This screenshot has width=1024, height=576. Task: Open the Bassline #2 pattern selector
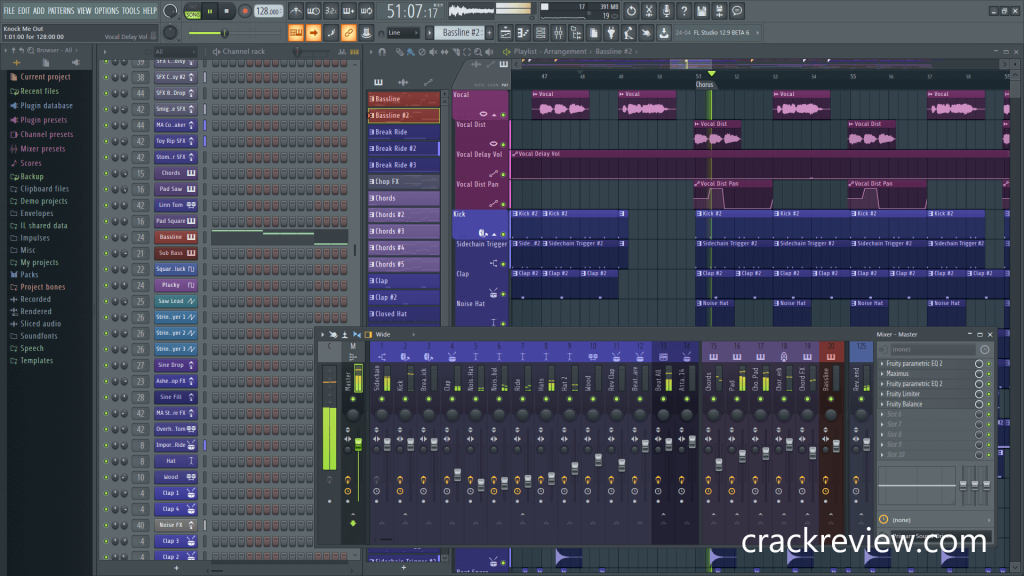point(462,33)
